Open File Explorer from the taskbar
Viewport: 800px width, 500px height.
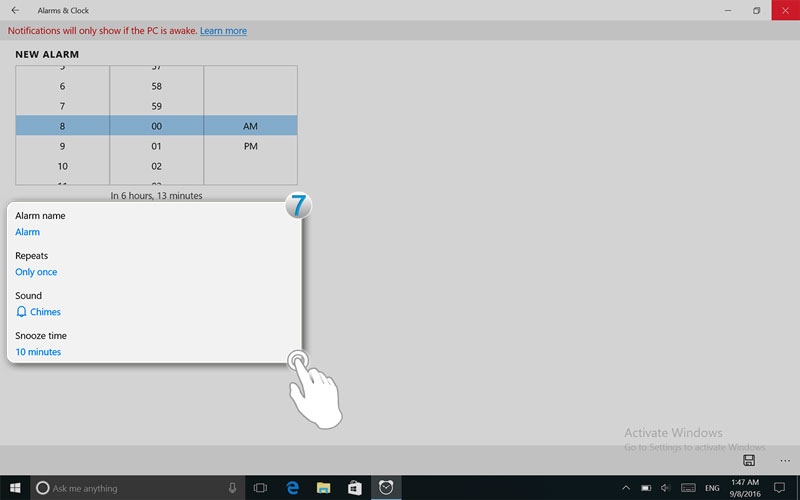pos(323,488)
